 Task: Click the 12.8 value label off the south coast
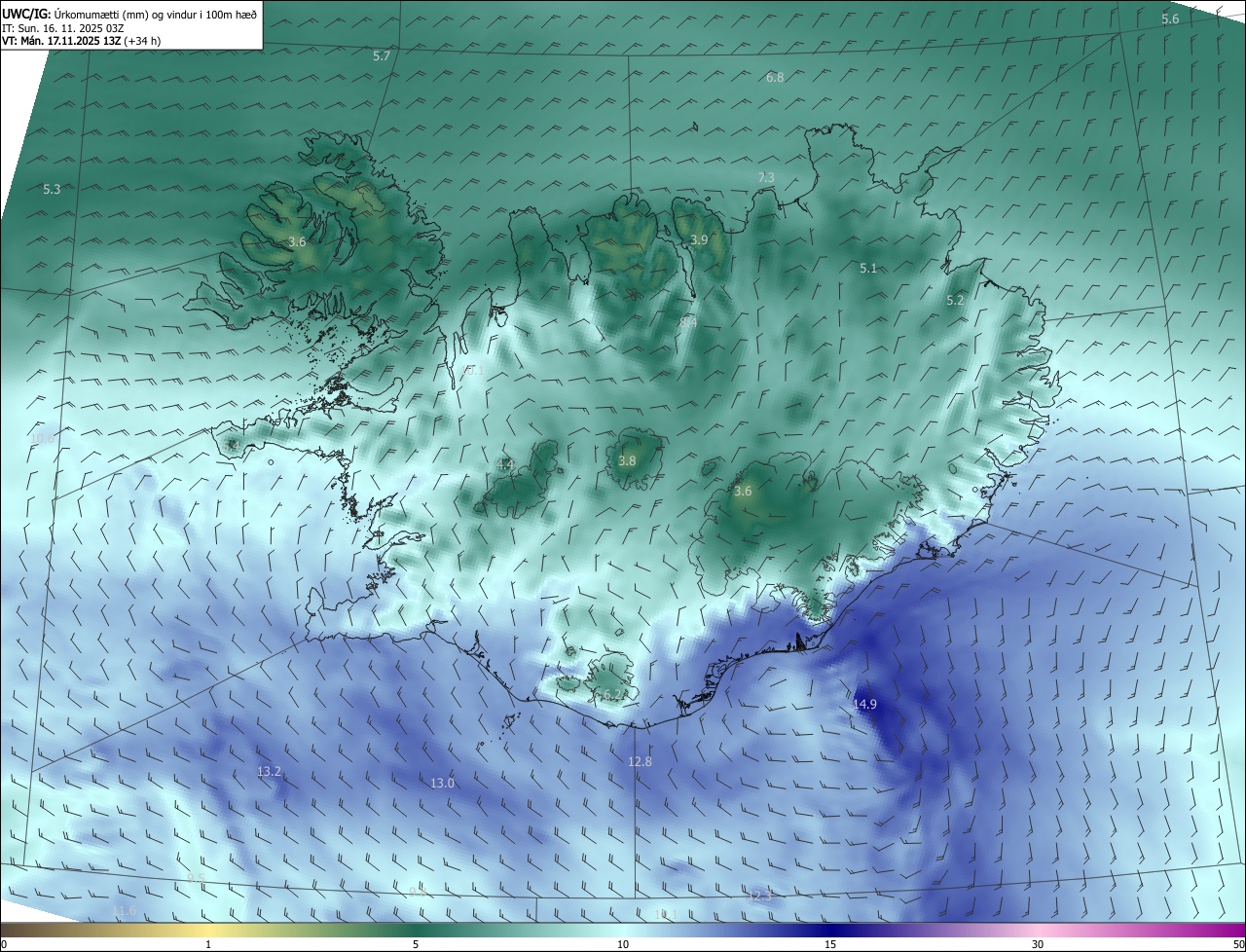(640, 761)
